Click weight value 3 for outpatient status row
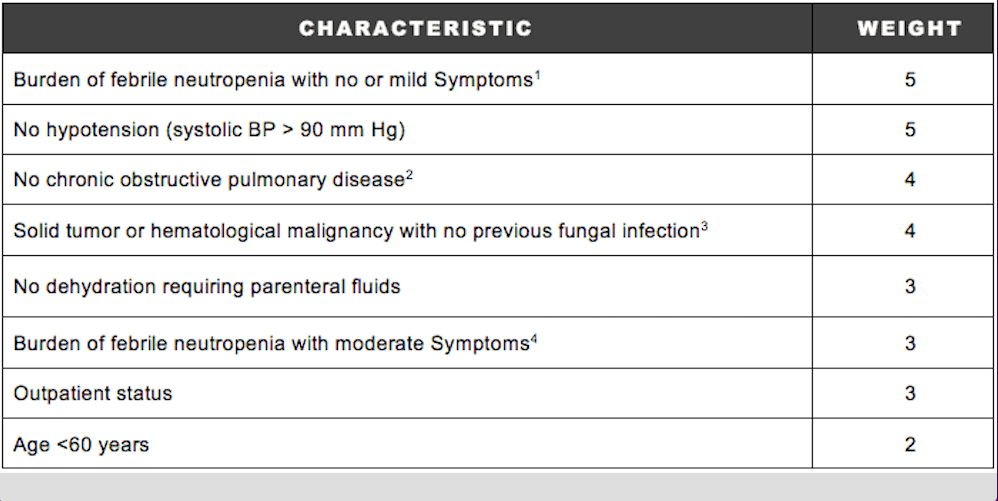The width and height of the screenshot is (998, 501). (910, 393)
